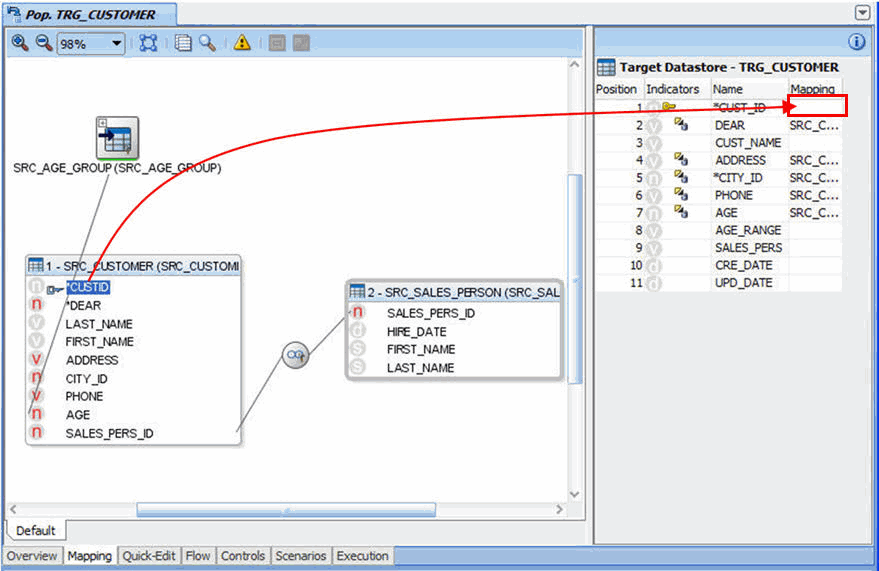Click the Position column header
The height and width of the screenshot is (571, 879).
point(619,89)
